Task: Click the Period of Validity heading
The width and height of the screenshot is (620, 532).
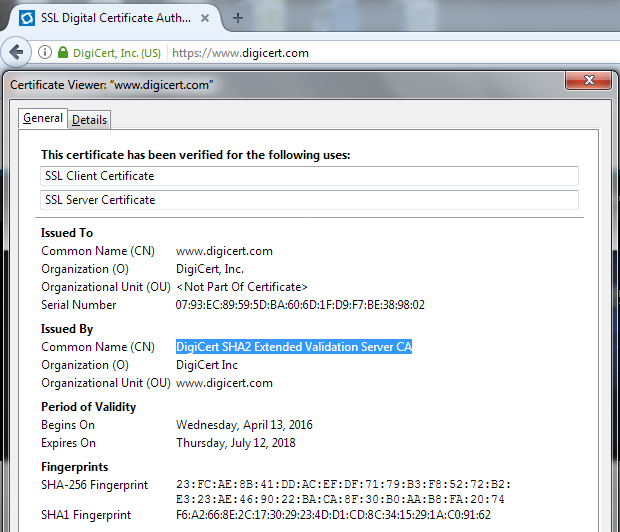Action: coord(89,407)
